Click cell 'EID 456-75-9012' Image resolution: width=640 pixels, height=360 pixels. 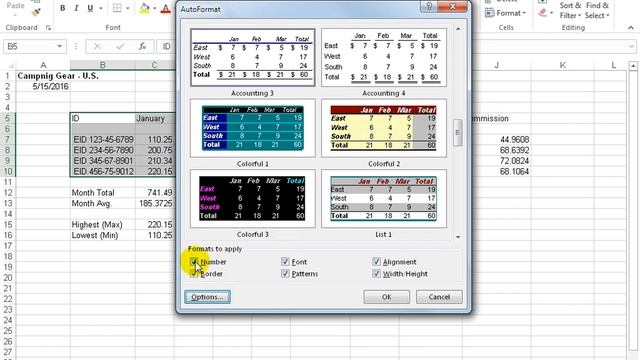pos(102,171)
